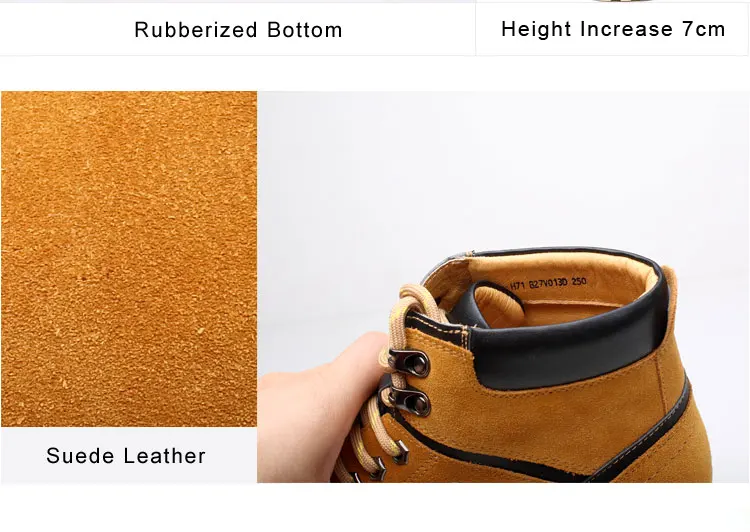
Task: Select the suede leather texture swatch
Action: 129,259
